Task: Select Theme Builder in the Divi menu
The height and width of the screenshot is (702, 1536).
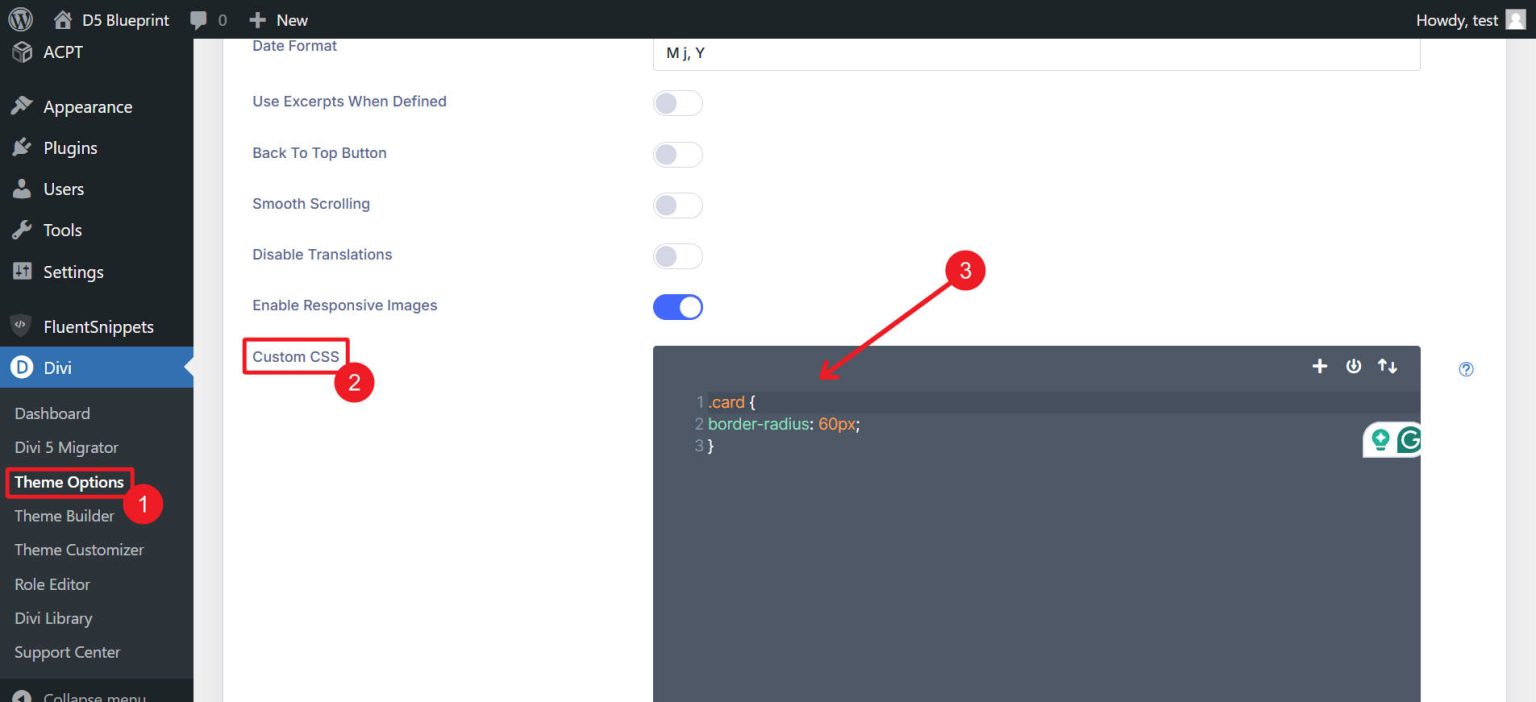Action: point(64,516)
